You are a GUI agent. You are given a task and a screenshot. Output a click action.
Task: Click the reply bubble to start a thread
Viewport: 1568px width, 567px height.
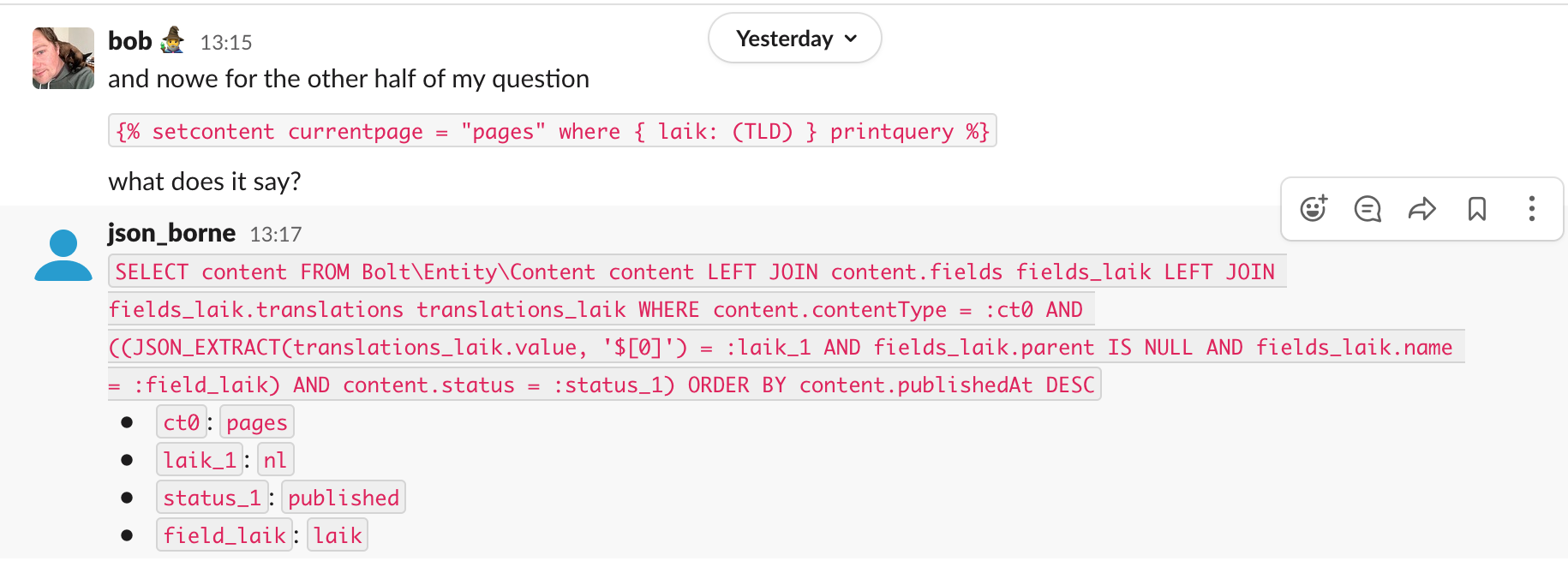point(1368,208)
